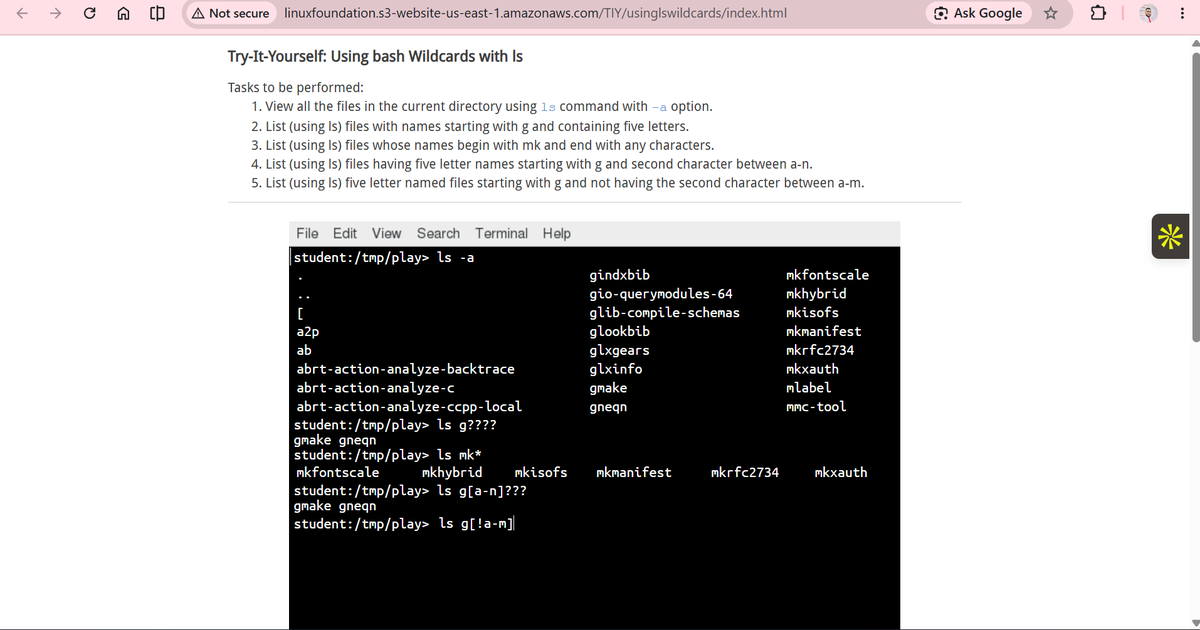This screenshot has width=1200, height=630.
Task: Open Ask Google button
Action: [x=978, y=13]
